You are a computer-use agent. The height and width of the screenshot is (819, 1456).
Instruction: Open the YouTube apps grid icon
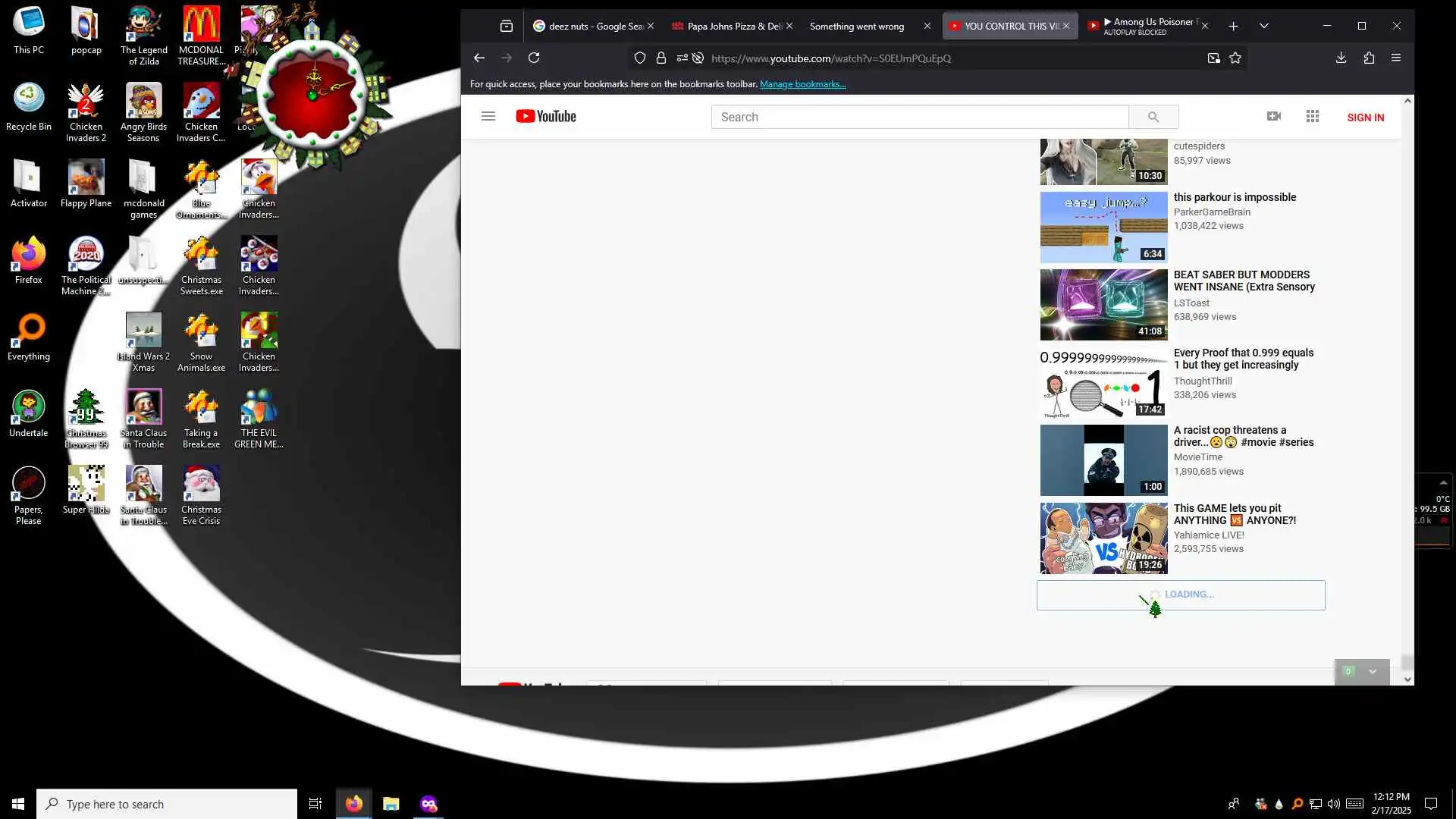pyautogui.click(x=1313, y=116)
